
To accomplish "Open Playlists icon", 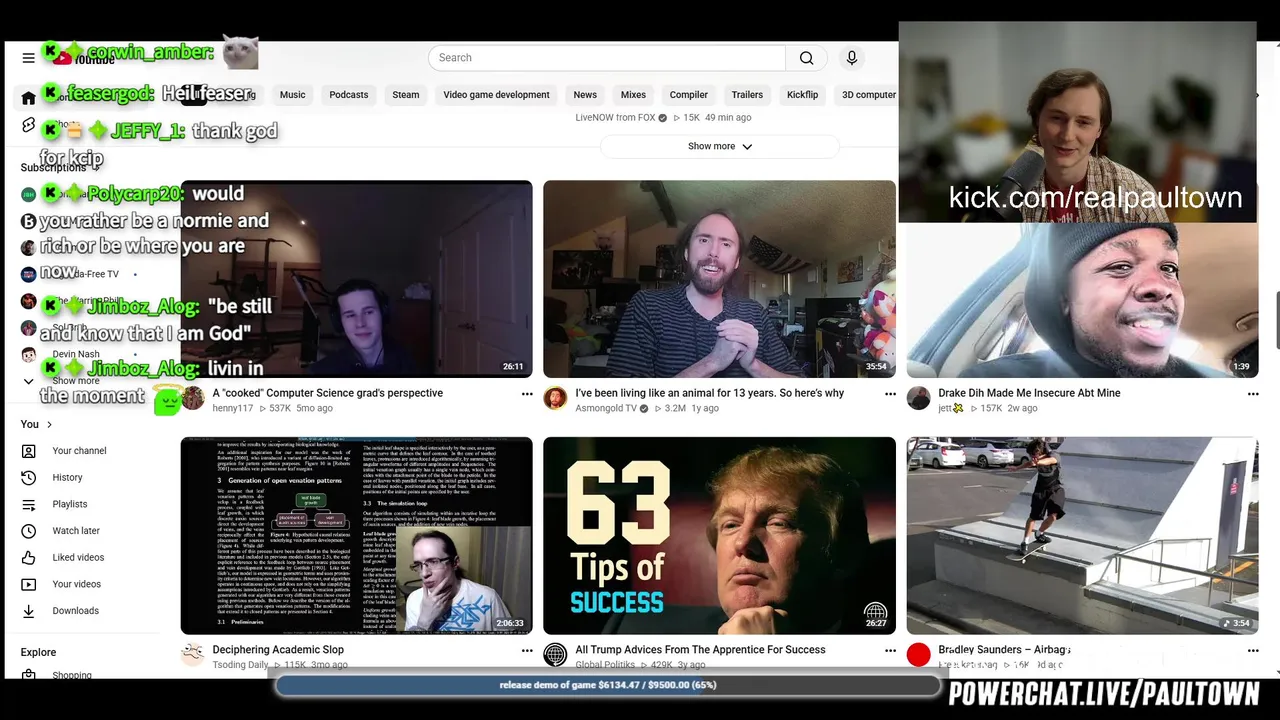I will tap(28, 504).
